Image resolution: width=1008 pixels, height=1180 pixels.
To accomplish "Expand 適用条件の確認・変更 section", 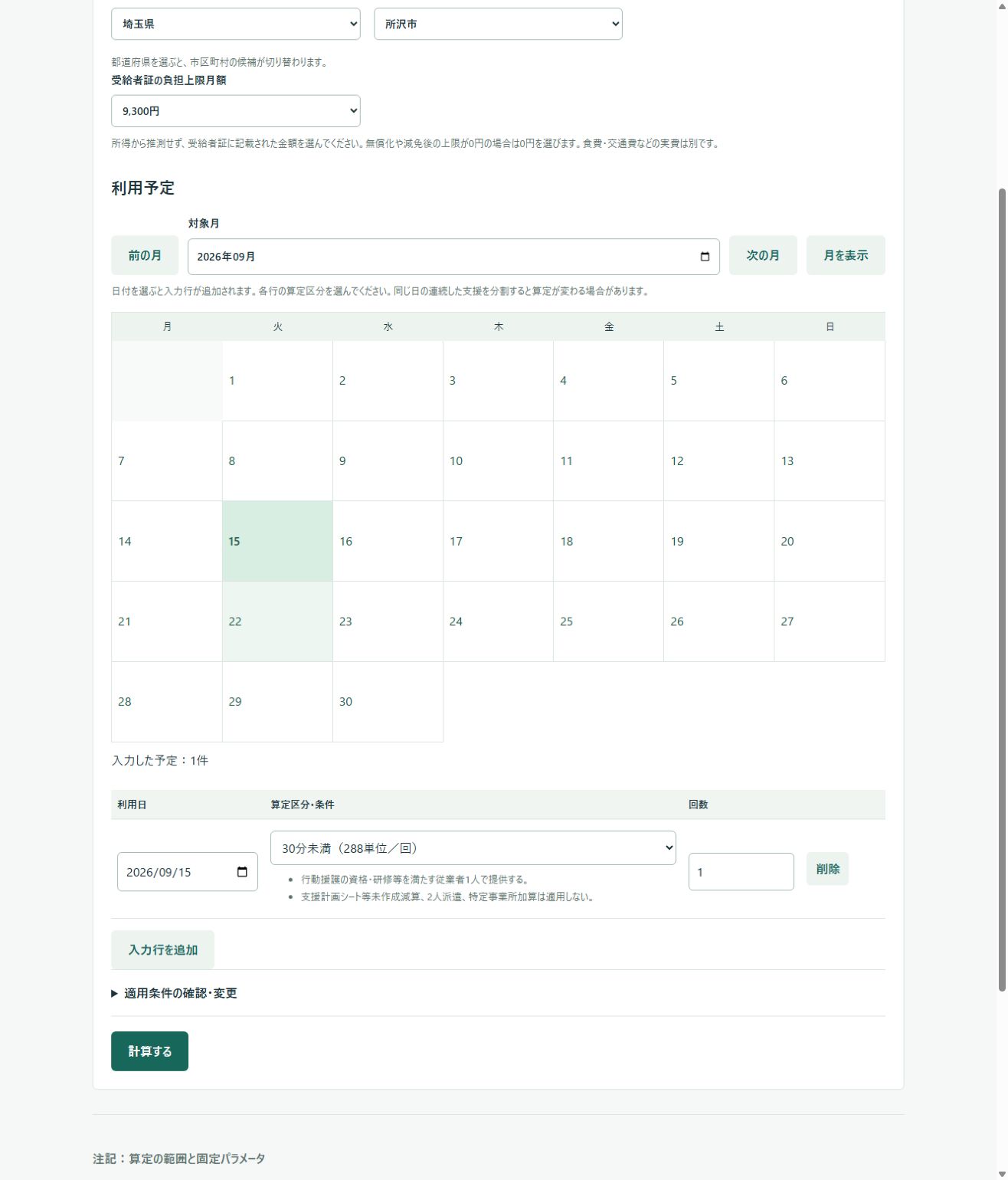I will click(x=175, y=993).
